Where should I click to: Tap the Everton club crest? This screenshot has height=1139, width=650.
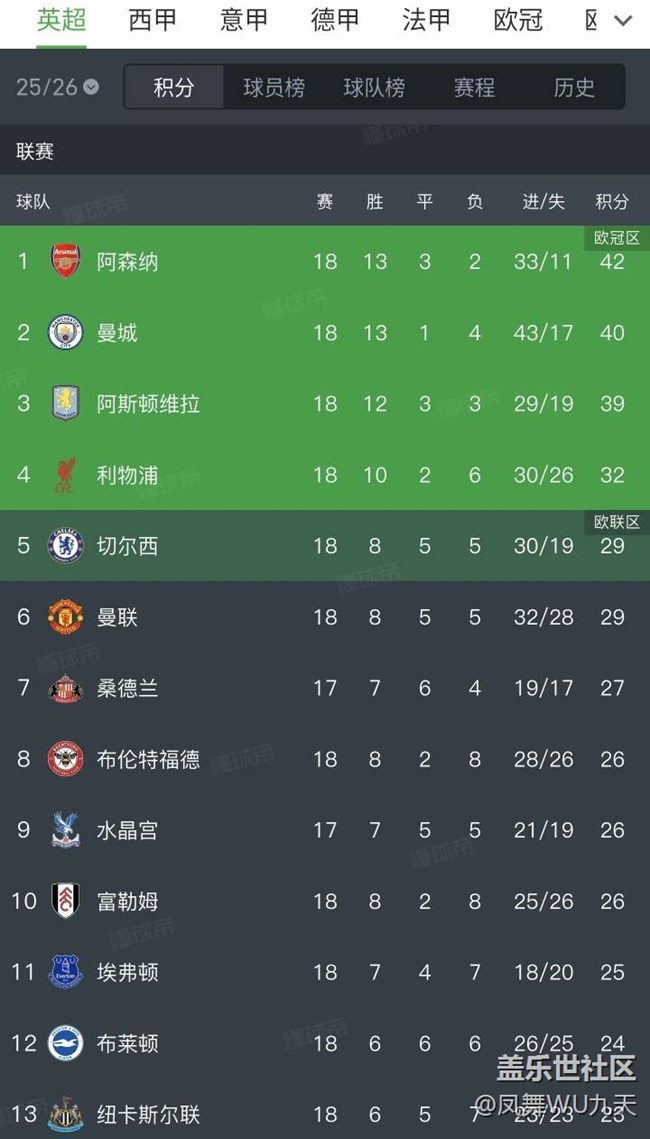click(66, 972)
